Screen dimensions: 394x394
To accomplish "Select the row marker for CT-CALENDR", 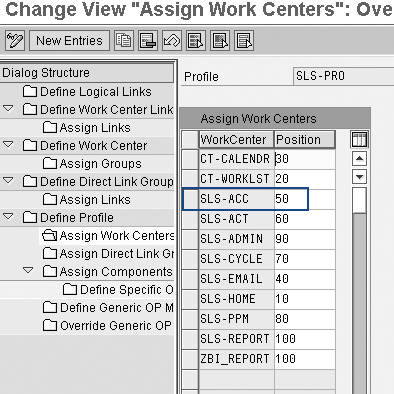I will 190,159.
